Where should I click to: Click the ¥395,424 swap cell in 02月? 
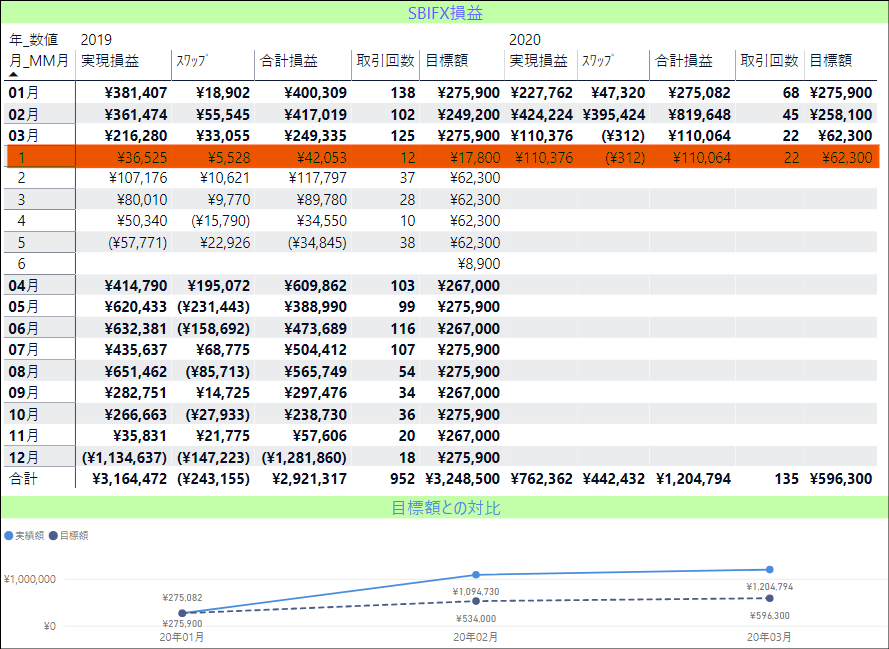(x=613, y=114)
